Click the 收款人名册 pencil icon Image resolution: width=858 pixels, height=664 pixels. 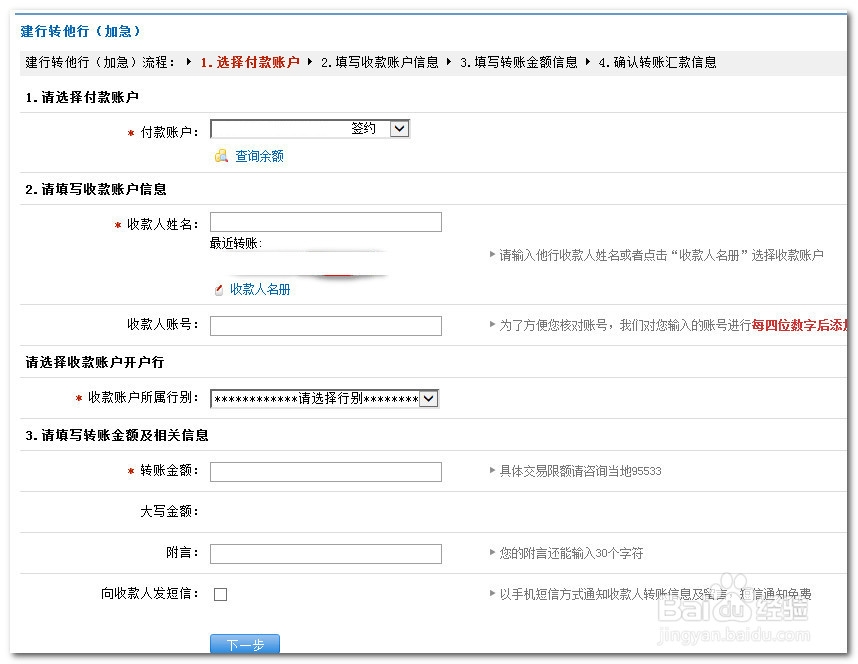pos(219,290)
